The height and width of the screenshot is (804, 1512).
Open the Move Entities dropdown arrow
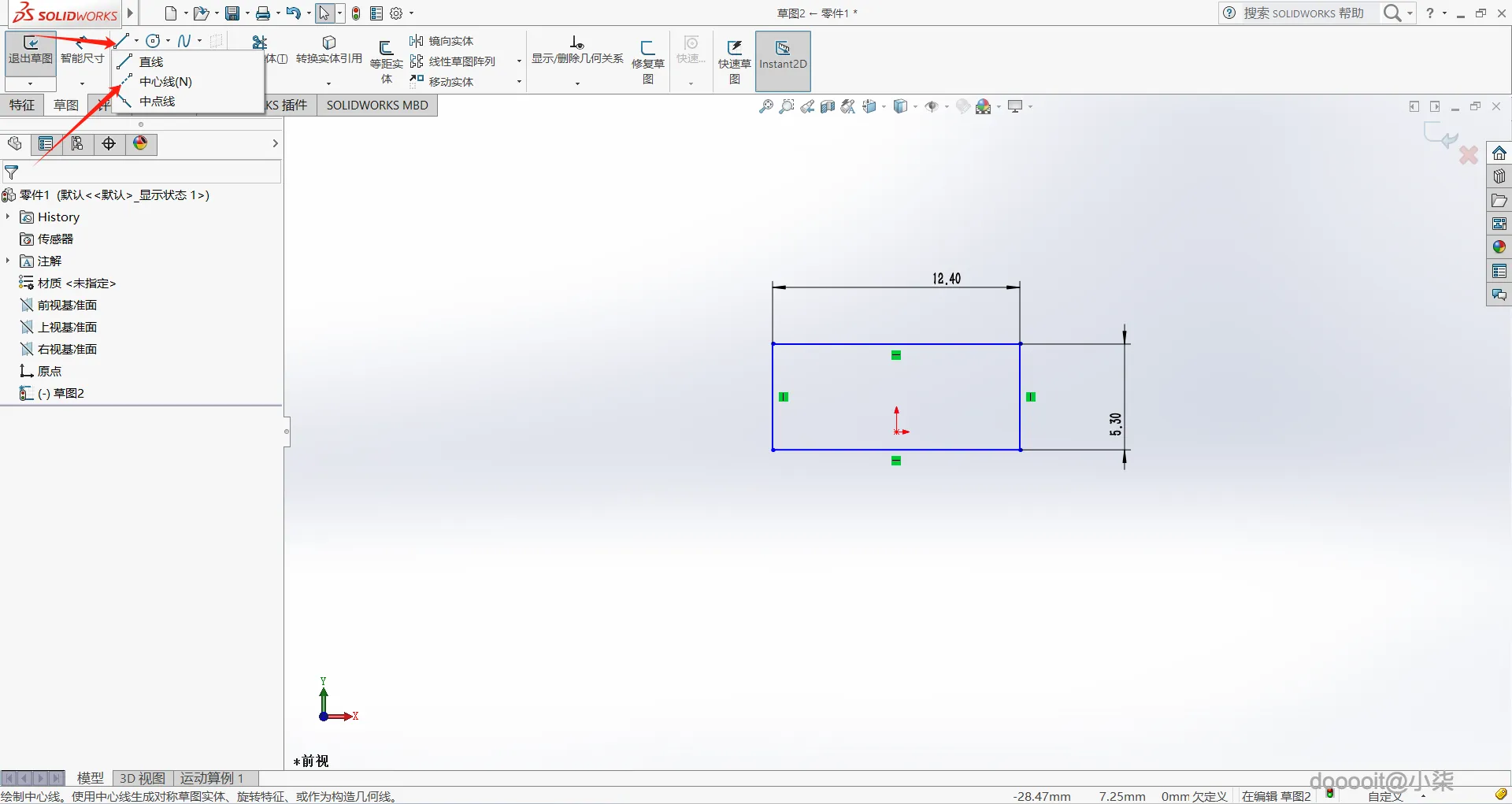[x=519, y=82]
